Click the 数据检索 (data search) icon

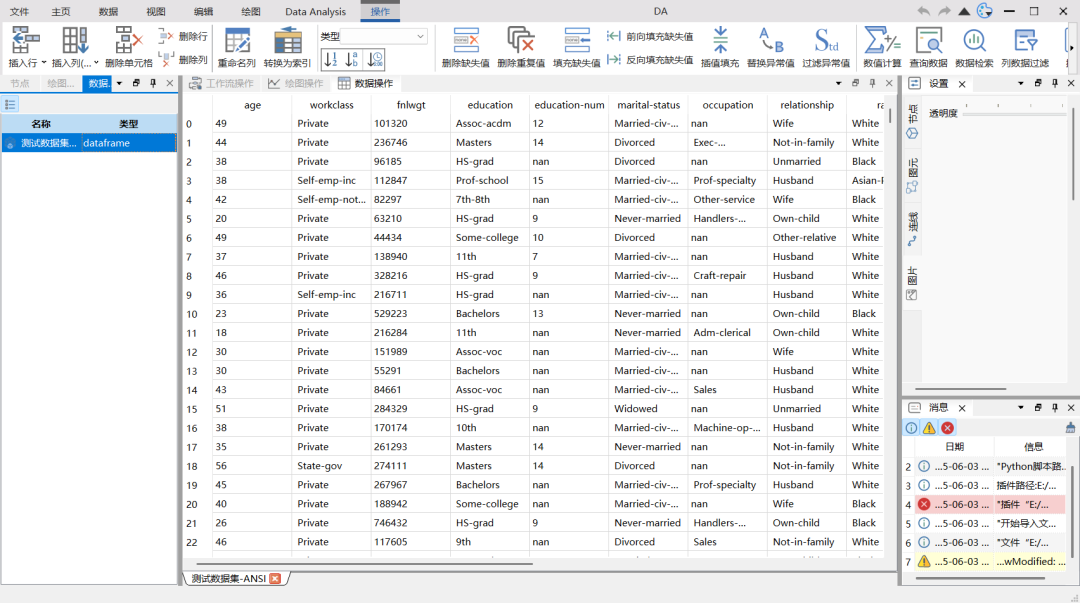(974, 41)
